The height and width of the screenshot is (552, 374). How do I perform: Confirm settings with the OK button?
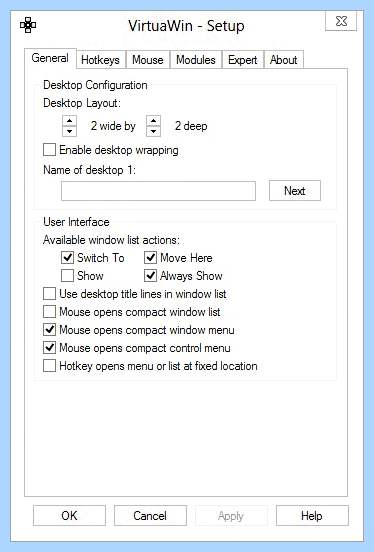[69, 516]
